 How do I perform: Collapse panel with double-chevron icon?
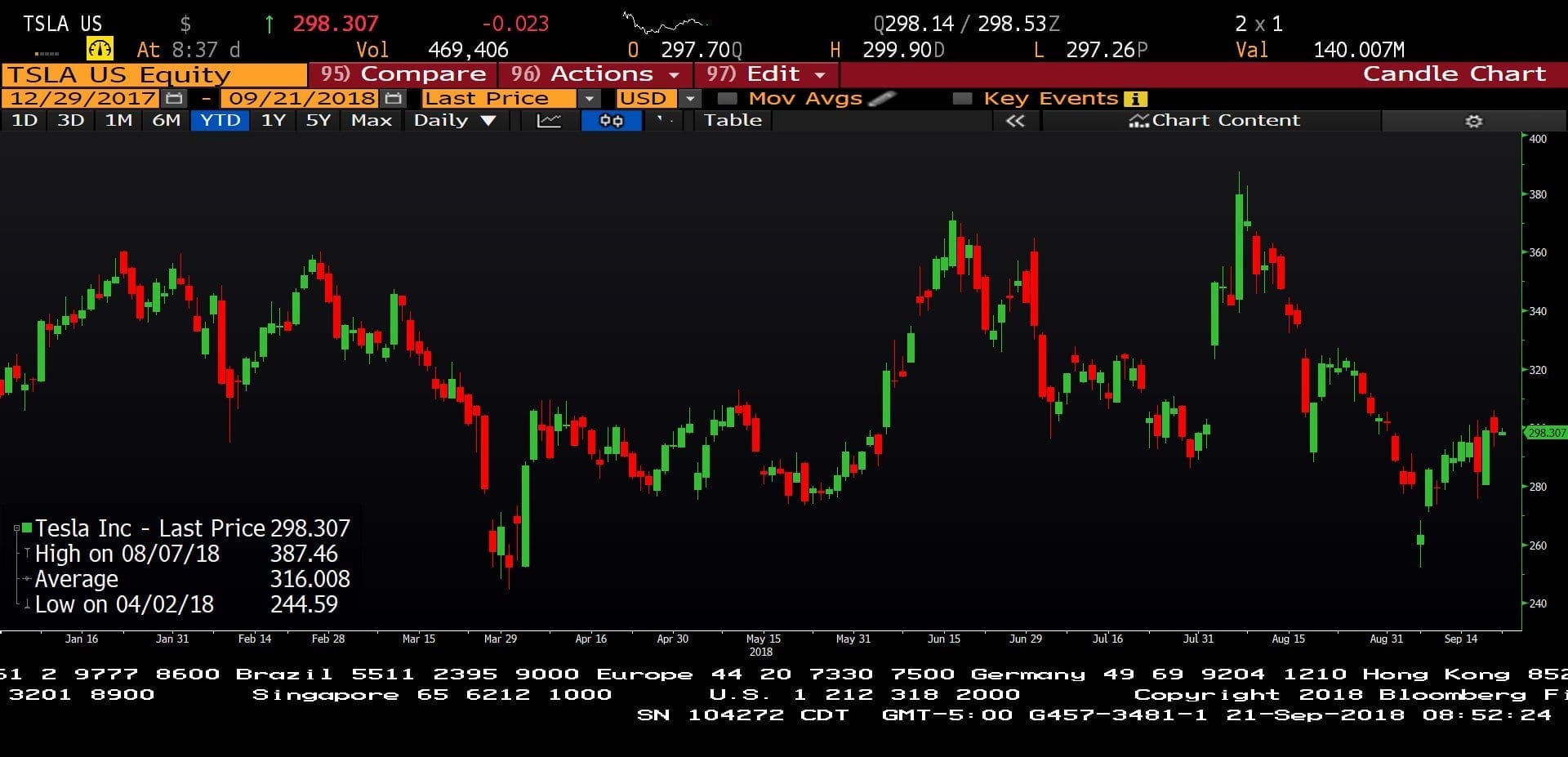(1015, 121)
